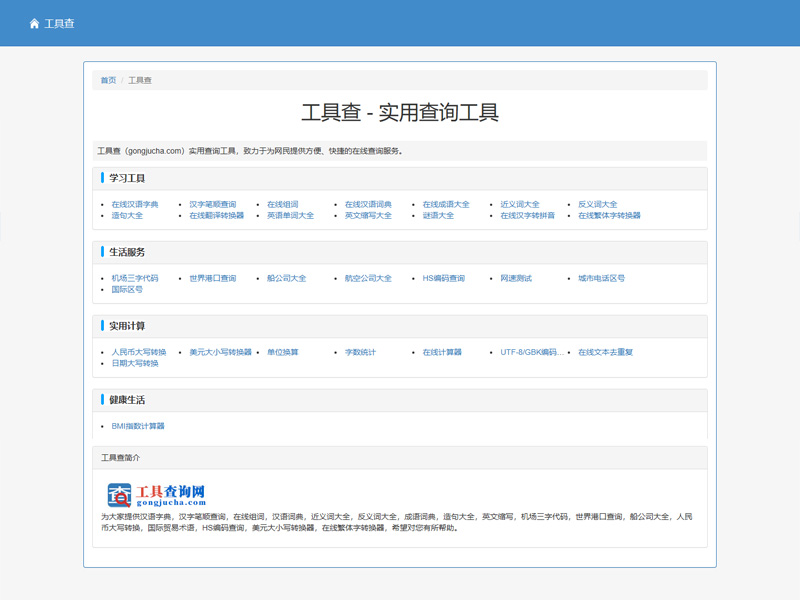Open the HS编码查询 link
Viewport: 800px width, 600px height.
(x=444, y=278)
